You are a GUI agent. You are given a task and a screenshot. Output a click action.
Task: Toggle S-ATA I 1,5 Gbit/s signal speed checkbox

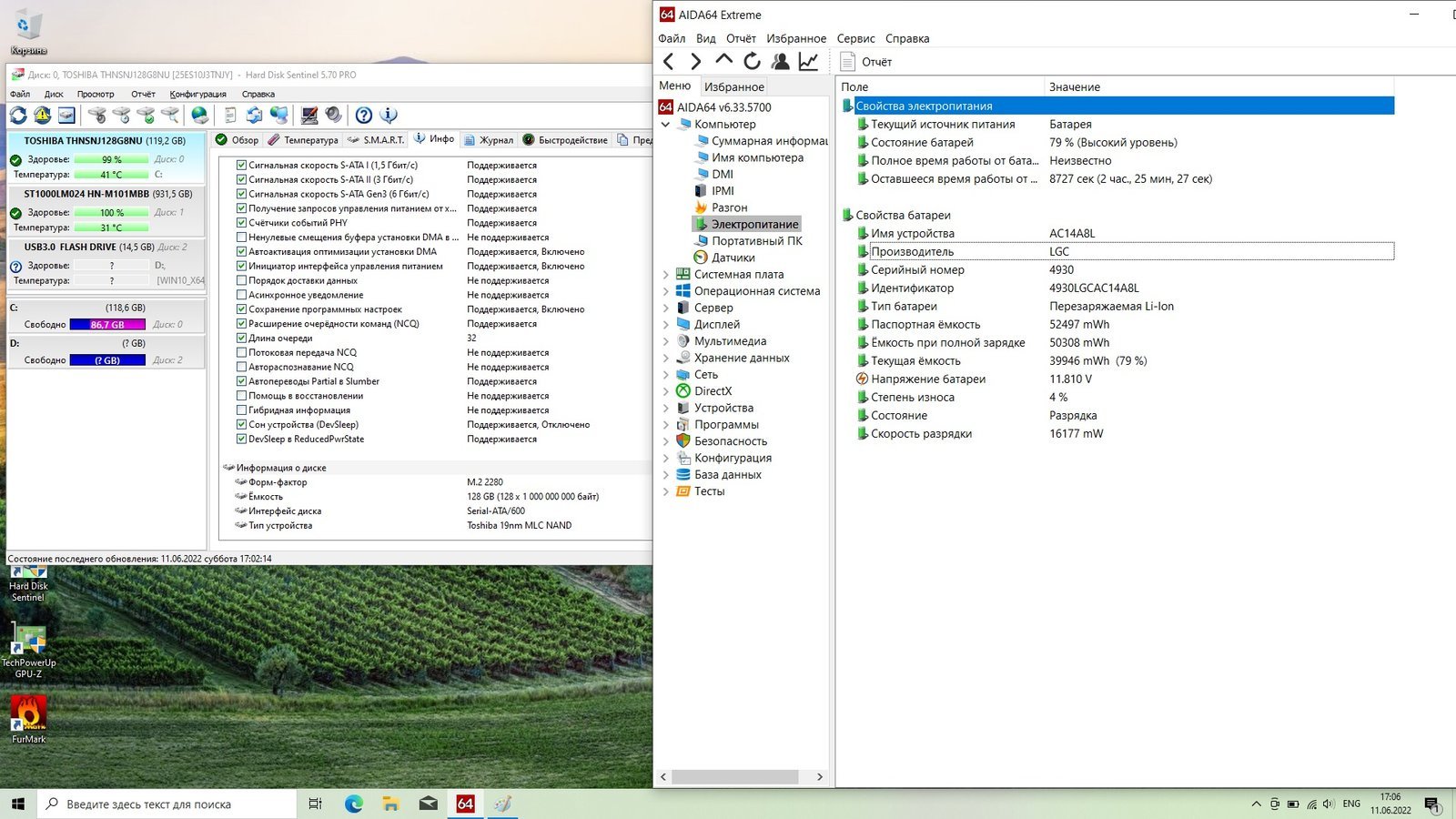pyautogui.click(x=241, y=166)
